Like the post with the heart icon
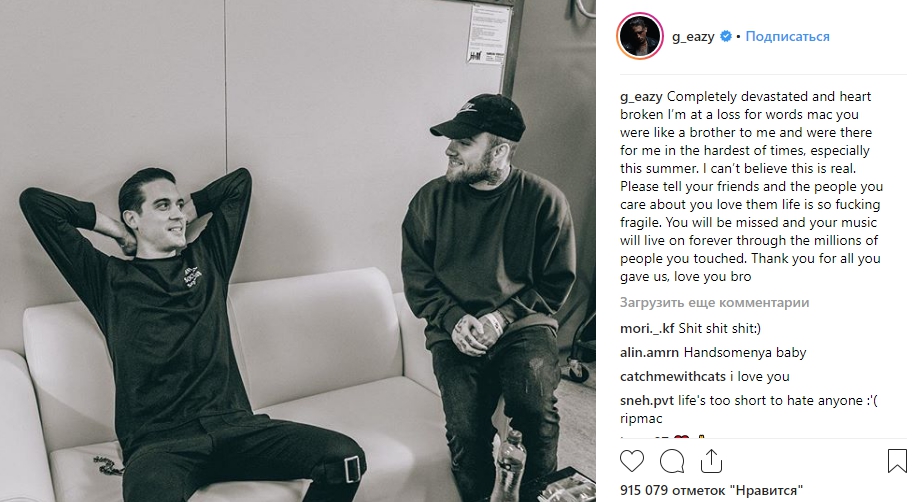Image resolution: width=912 pixels, height=502 pixels. [x=632, y=461]
